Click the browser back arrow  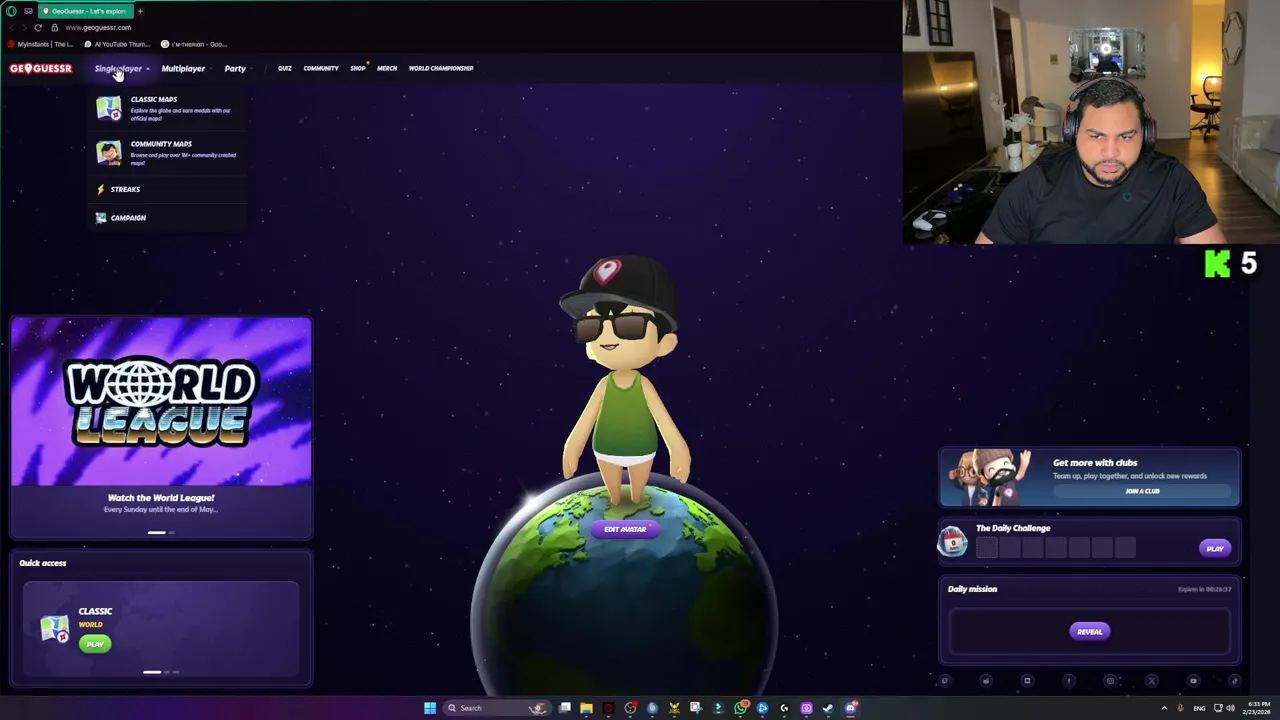pos(11,27)
